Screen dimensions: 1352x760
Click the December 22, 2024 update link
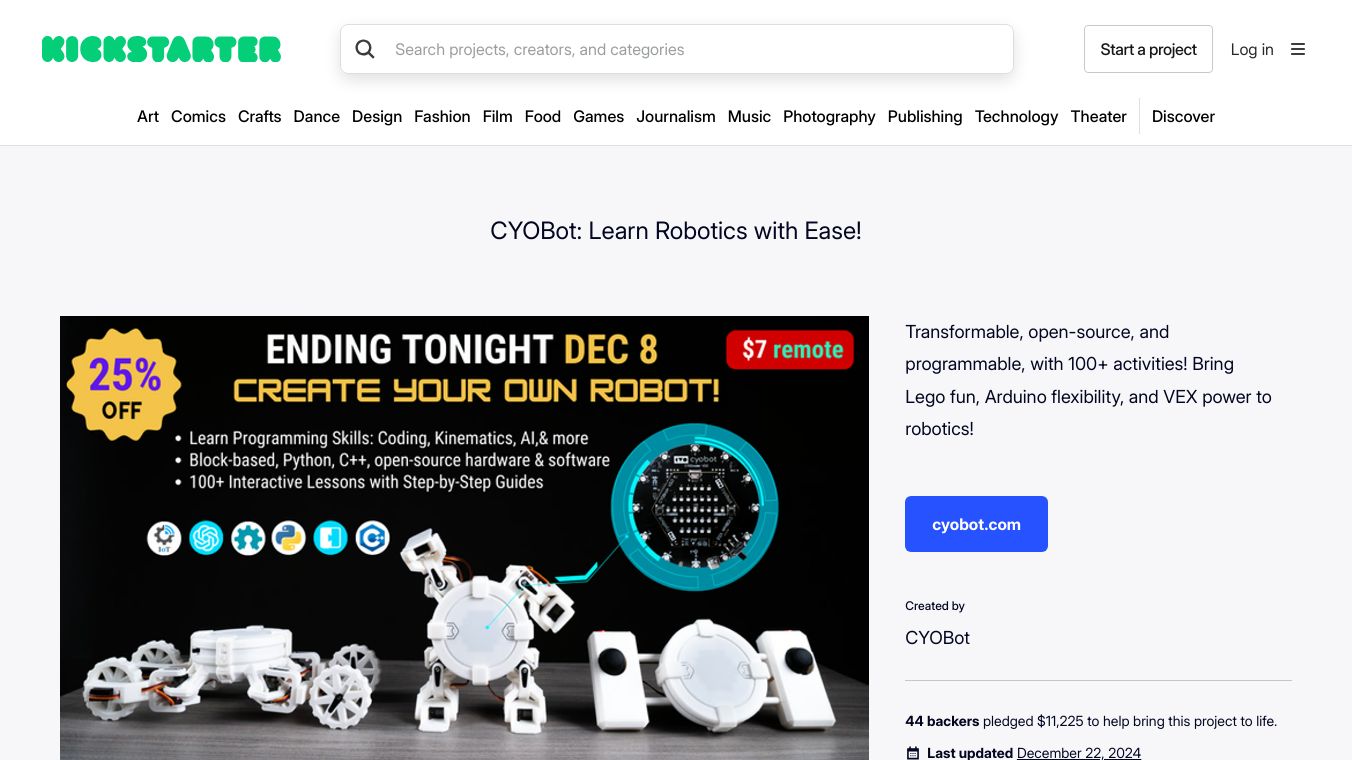point(1079,753)
